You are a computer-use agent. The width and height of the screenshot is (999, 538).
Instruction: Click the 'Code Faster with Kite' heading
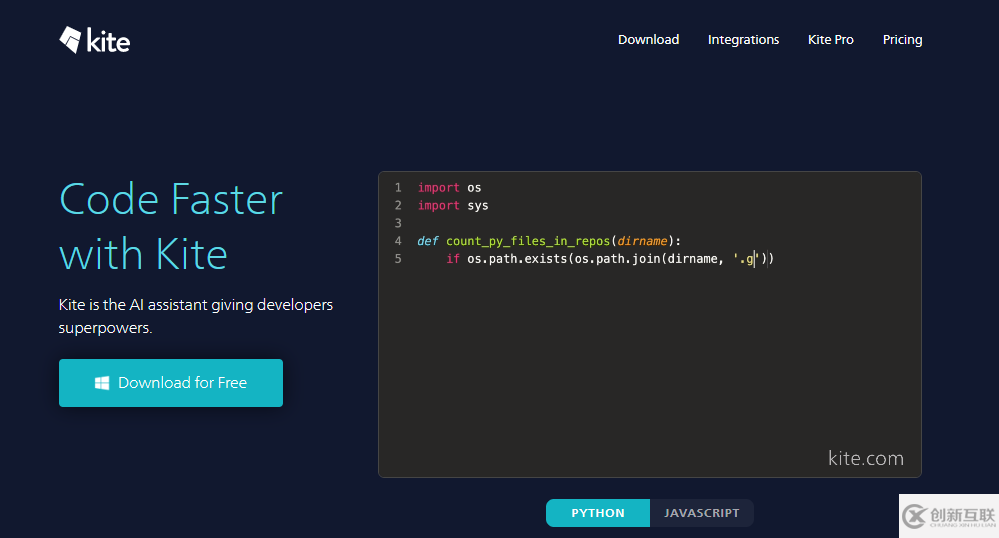[x=171, y=226]
